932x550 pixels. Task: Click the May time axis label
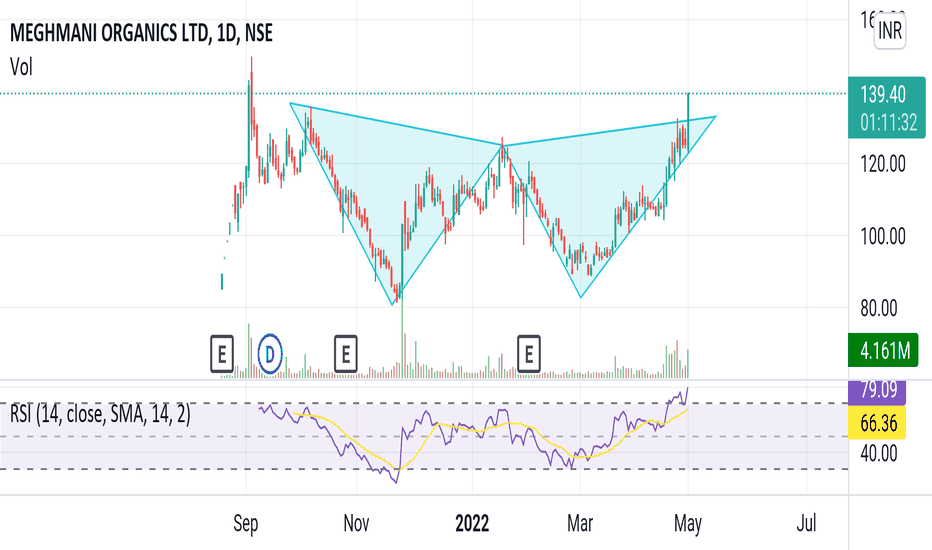click(x=688, y=524)
